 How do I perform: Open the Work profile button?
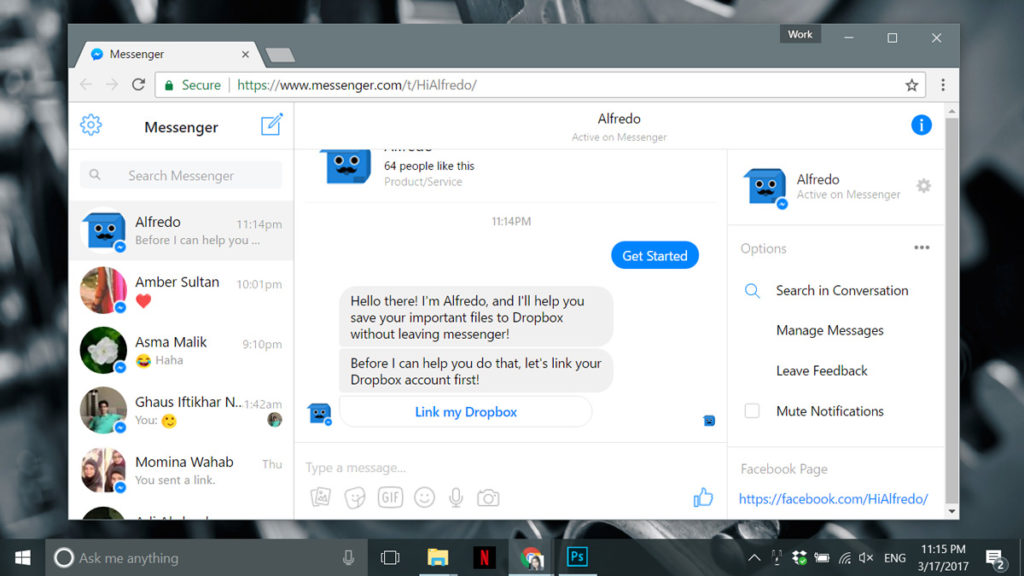(800, 35)
